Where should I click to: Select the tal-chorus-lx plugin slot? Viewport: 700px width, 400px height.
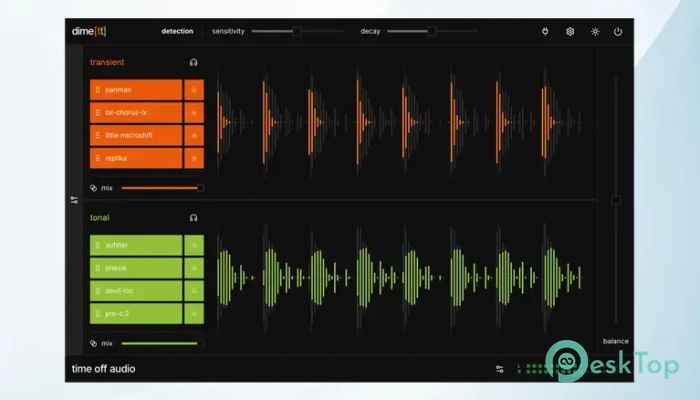point(136,112)
